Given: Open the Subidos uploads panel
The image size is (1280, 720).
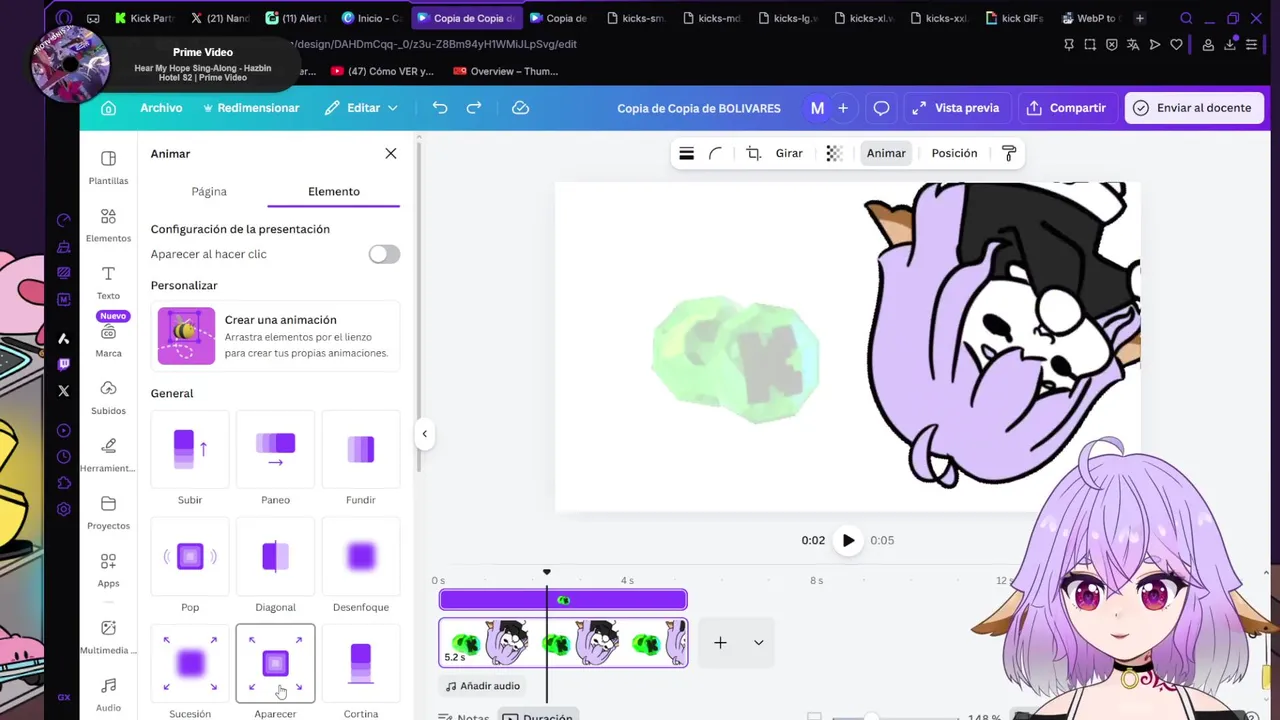Looking at the screenshot, I should pos(108,397).
